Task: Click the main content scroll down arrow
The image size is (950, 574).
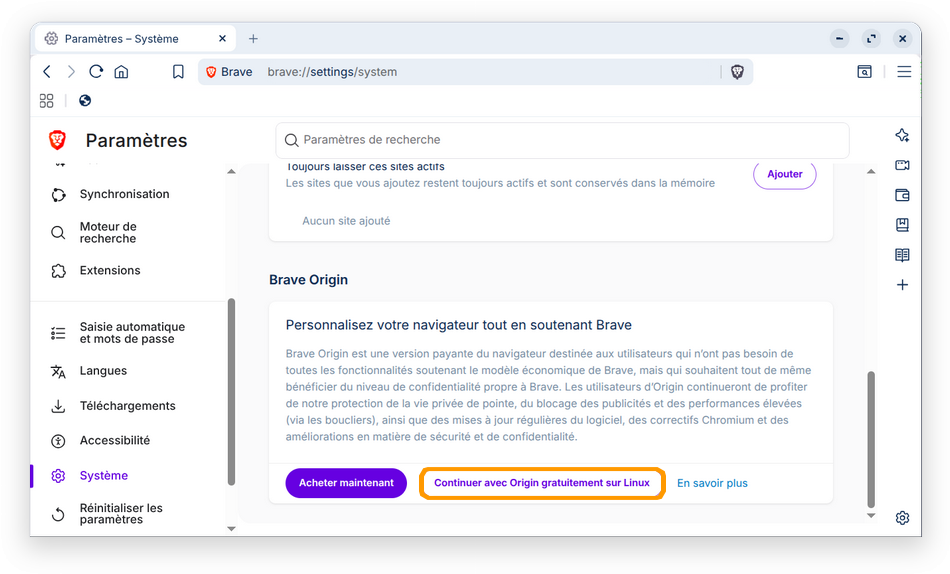Action: [x=871, y=516]
